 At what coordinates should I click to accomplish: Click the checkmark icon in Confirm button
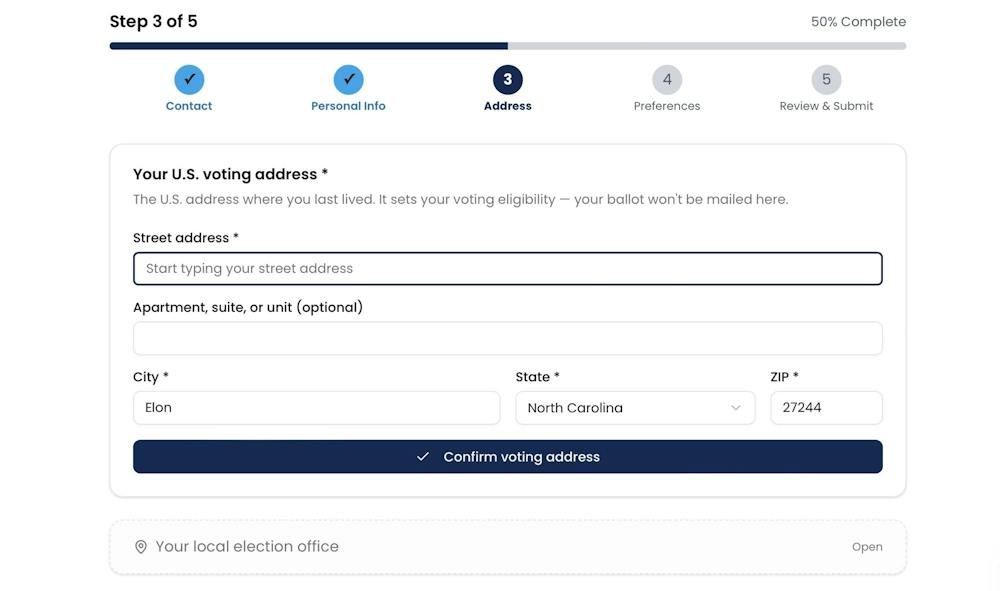click(x=423, y=456)
